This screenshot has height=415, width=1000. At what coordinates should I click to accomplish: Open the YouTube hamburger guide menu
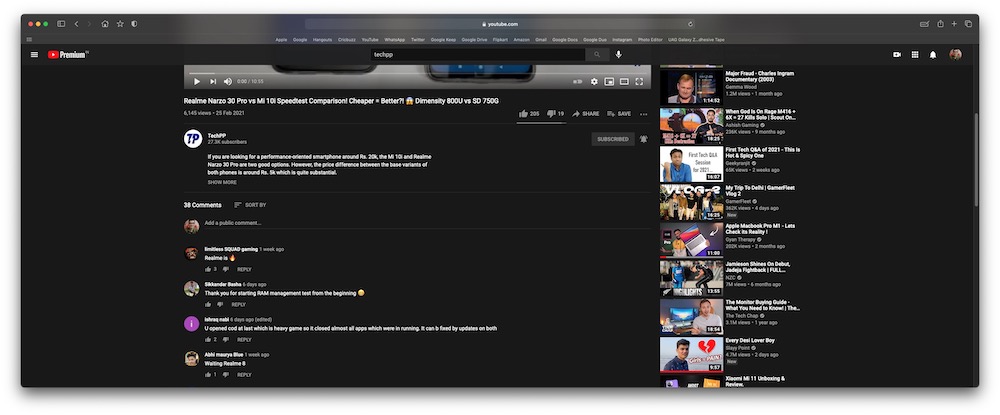(x=34, y=55)
